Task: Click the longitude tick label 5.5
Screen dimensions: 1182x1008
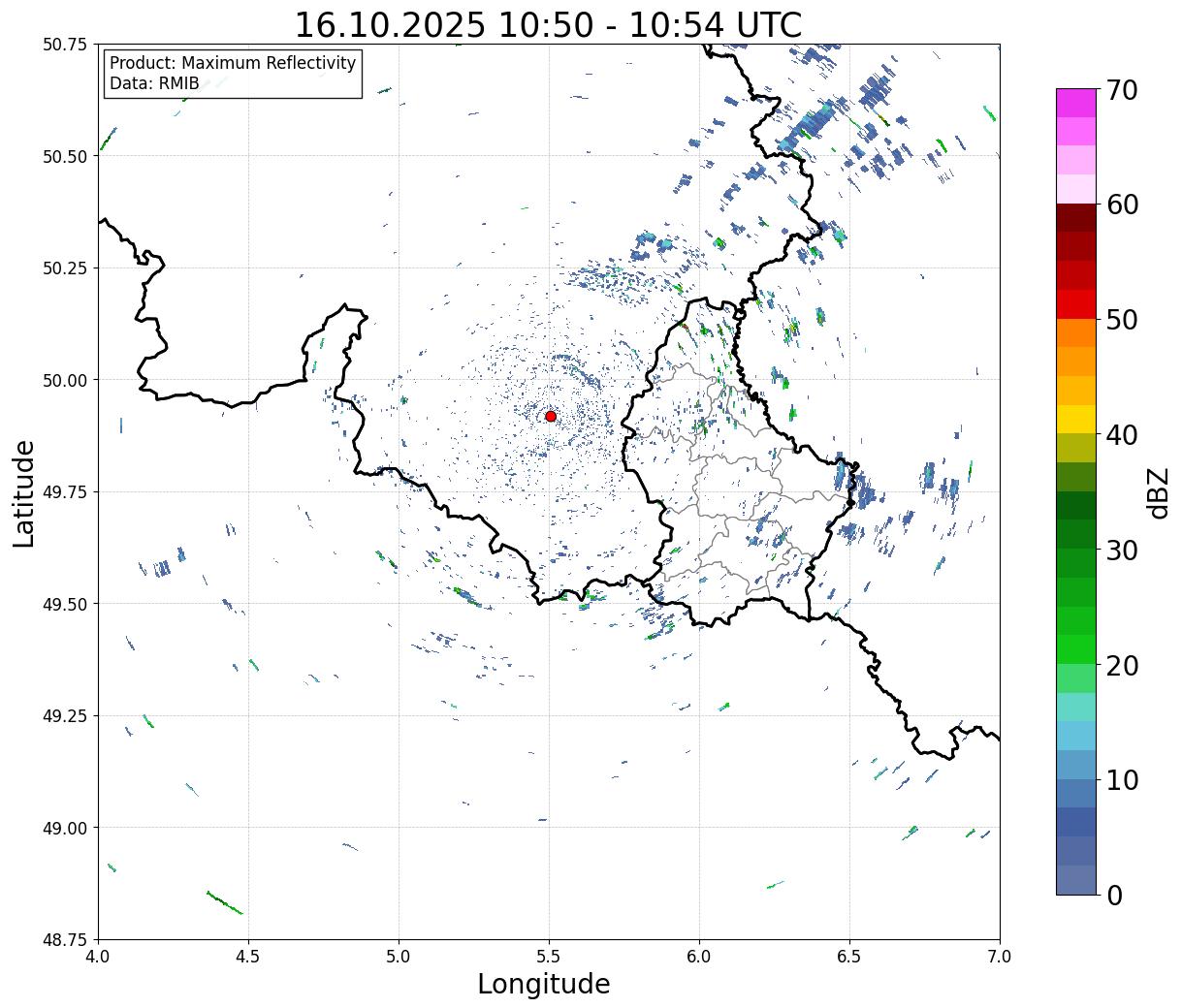Action: [x=549, y=957]
